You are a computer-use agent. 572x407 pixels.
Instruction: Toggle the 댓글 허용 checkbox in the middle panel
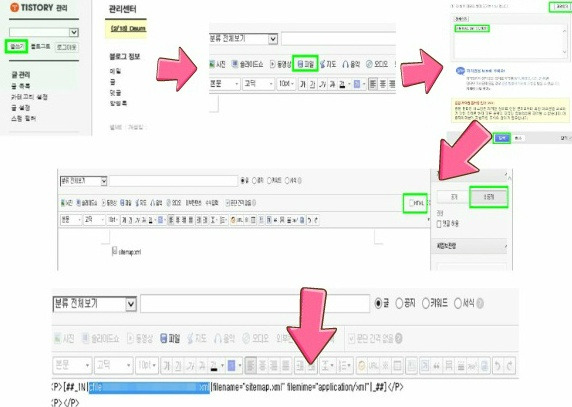[x=439, y=224]
